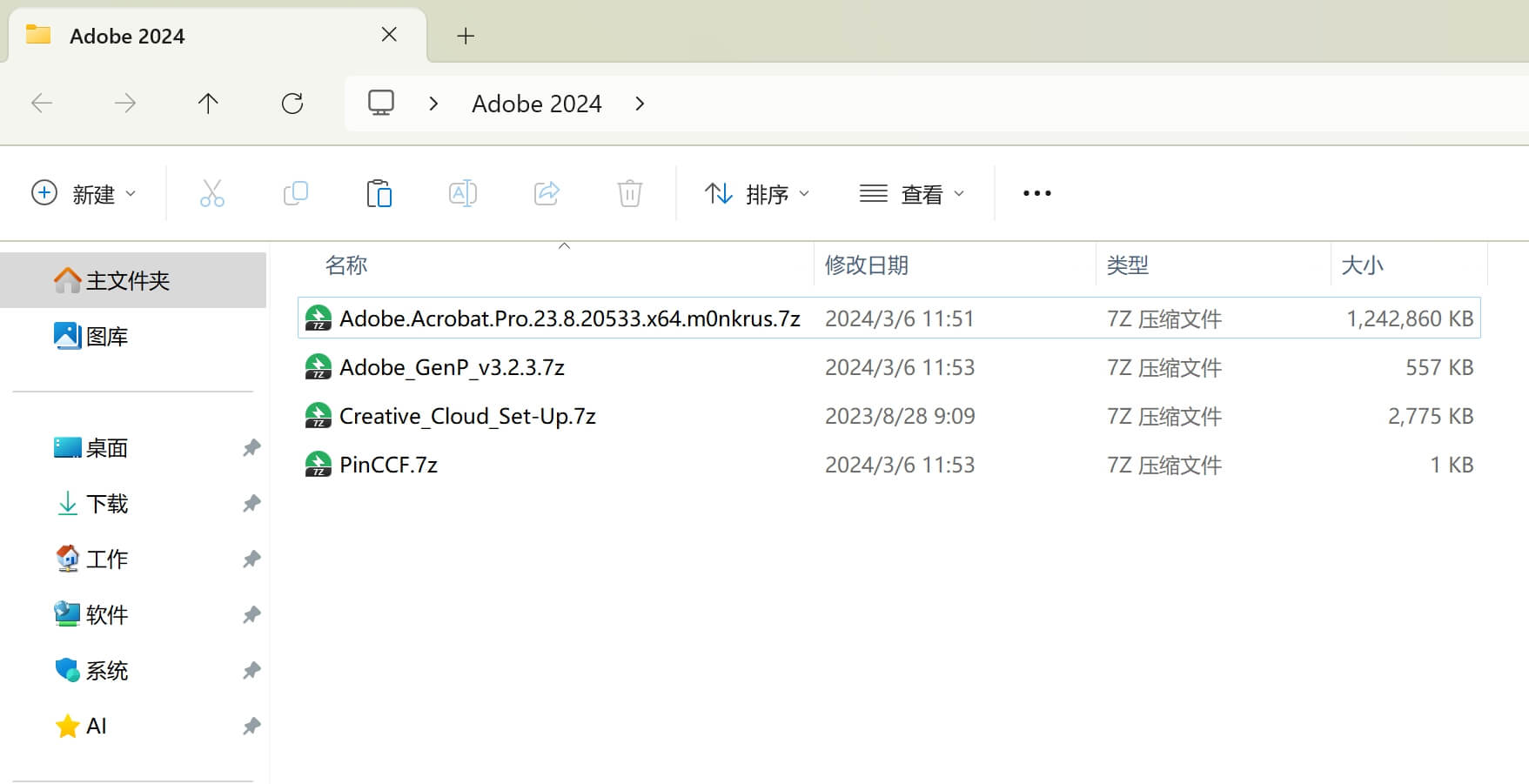The image size is (1529, 784).
Task: Unpin 下载 using its pin icon
Action: click(x=251, y=504)
